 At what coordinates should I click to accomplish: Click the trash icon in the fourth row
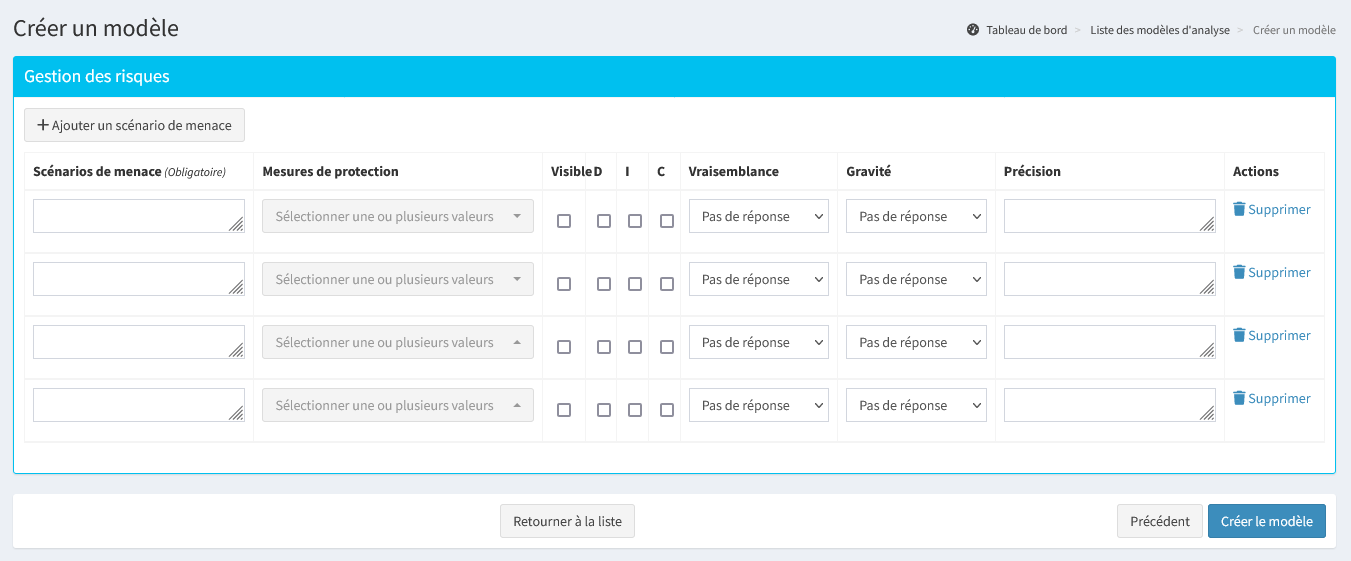click(x=1239, y=398)
